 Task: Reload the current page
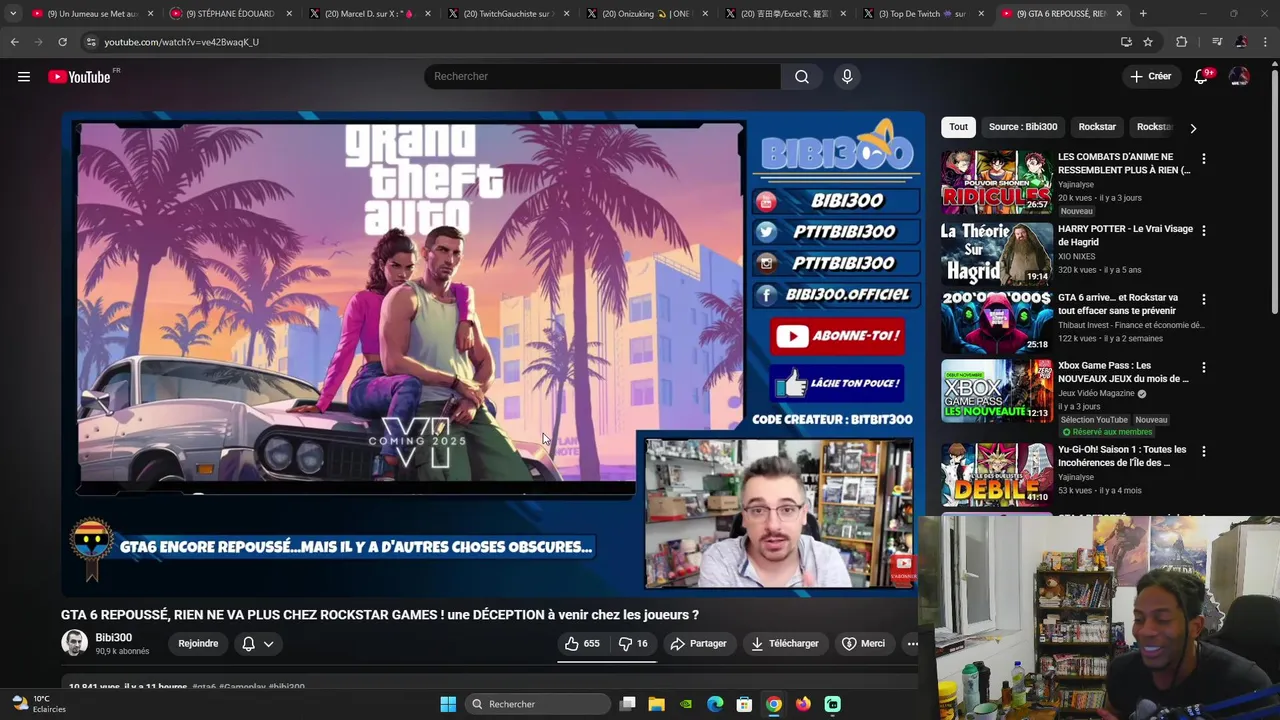click(x=62, y=42)
